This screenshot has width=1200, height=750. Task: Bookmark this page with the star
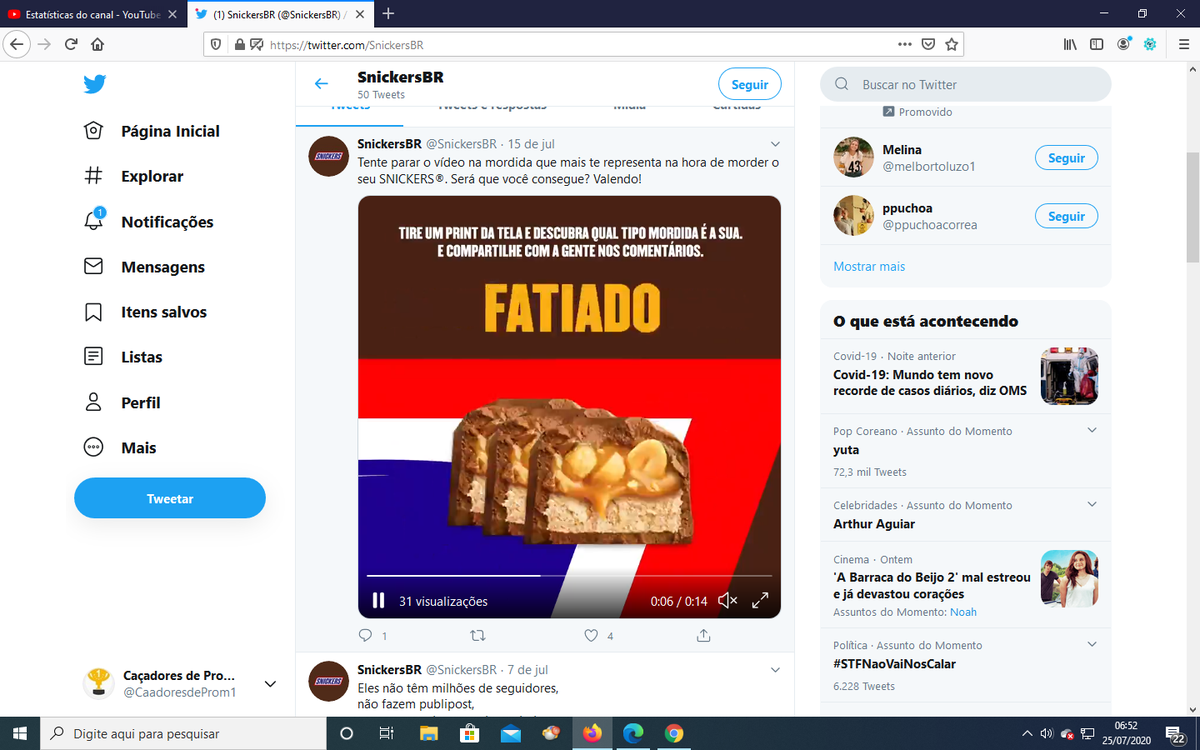pyautogui.click(x=952, y=44)
